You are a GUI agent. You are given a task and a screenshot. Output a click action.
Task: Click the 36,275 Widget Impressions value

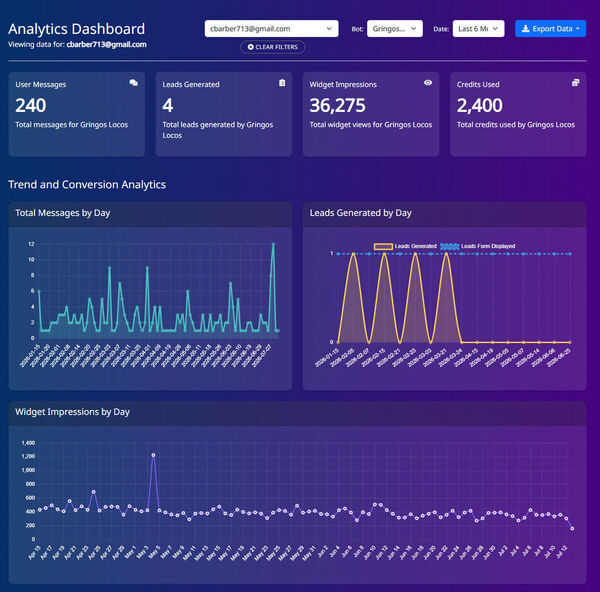coord(337,105)
